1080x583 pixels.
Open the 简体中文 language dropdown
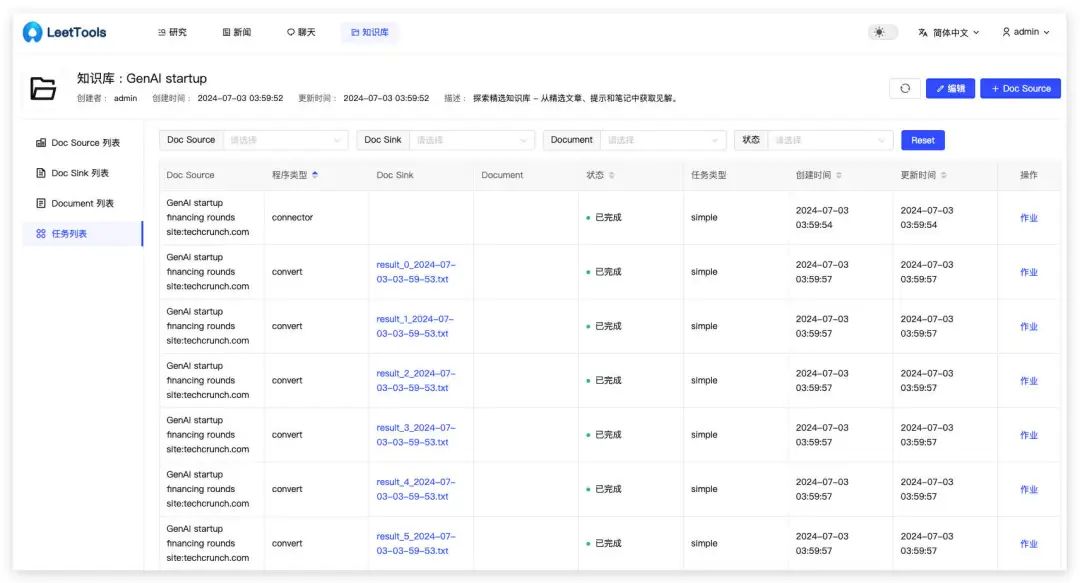948,32
